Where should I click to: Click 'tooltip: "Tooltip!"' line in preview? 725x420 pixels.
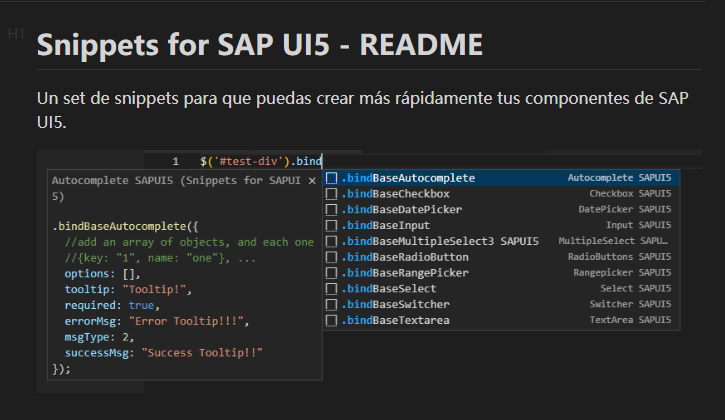(x=128, y=290)
